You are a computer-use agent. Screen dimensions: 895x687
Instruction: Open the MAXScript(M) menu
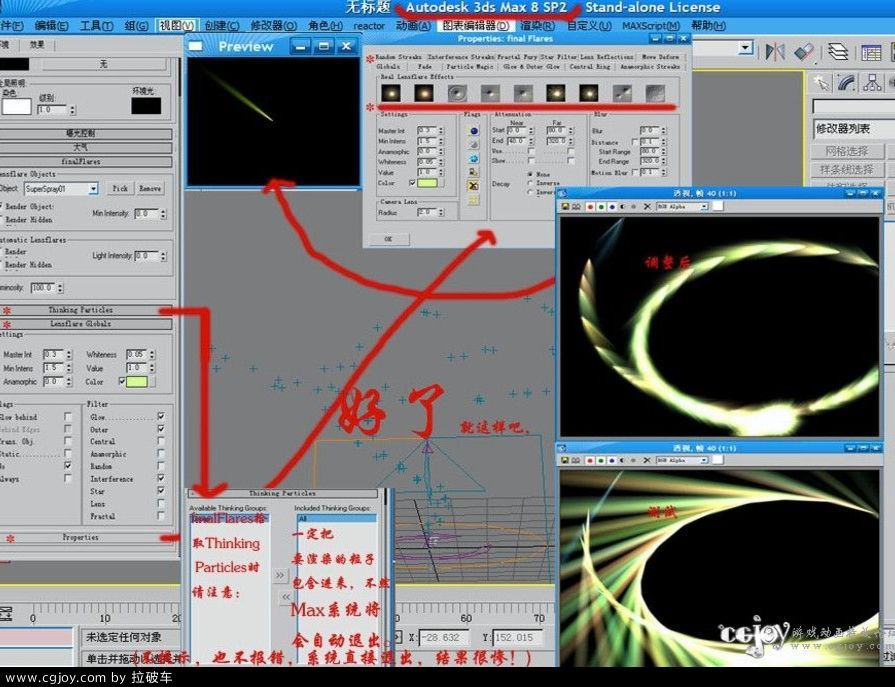[651, 26]
